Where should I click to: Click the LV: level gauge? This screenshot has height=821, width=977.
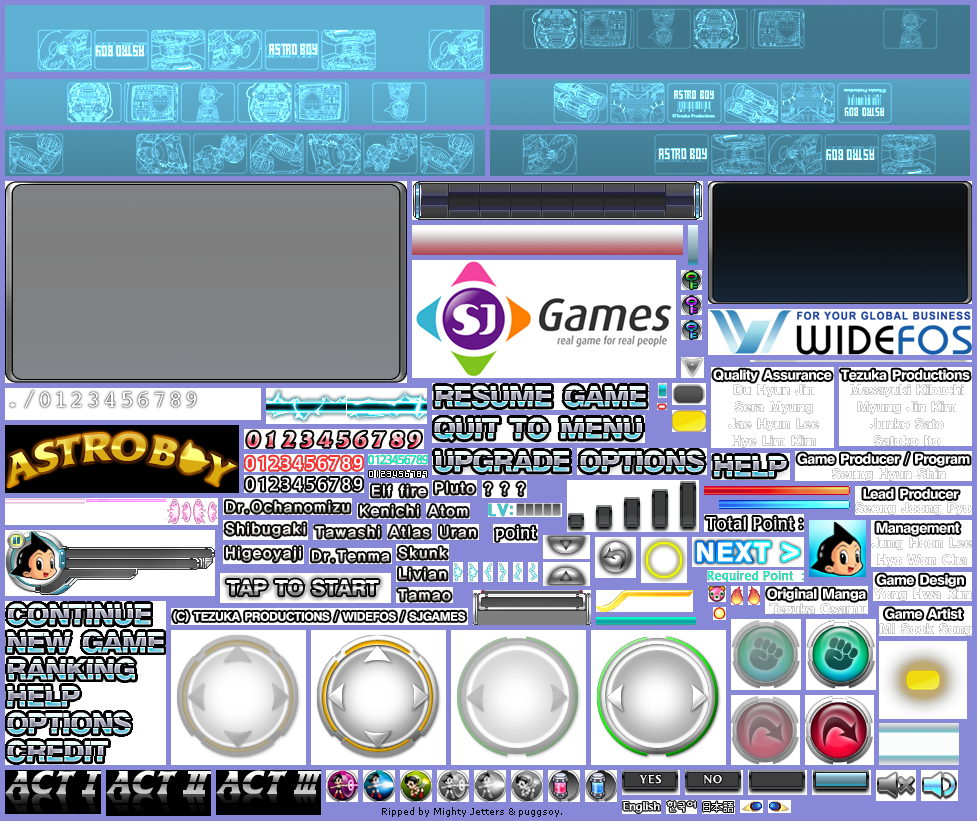525,510
